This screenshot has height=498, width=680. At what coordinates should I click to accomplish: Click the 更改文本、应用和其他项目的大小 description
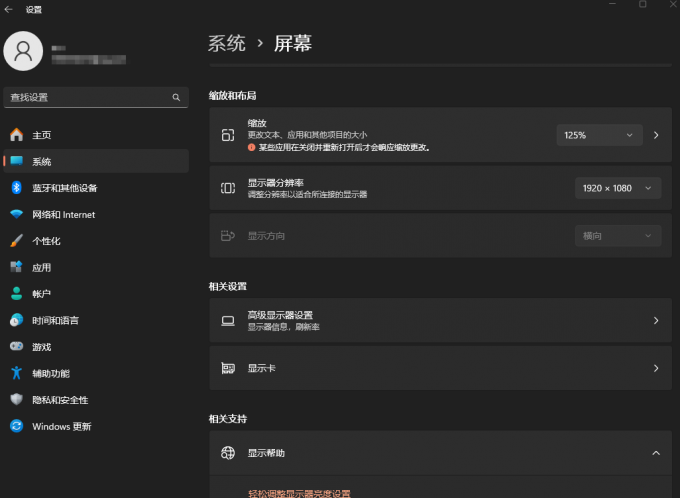coord(307,135)
